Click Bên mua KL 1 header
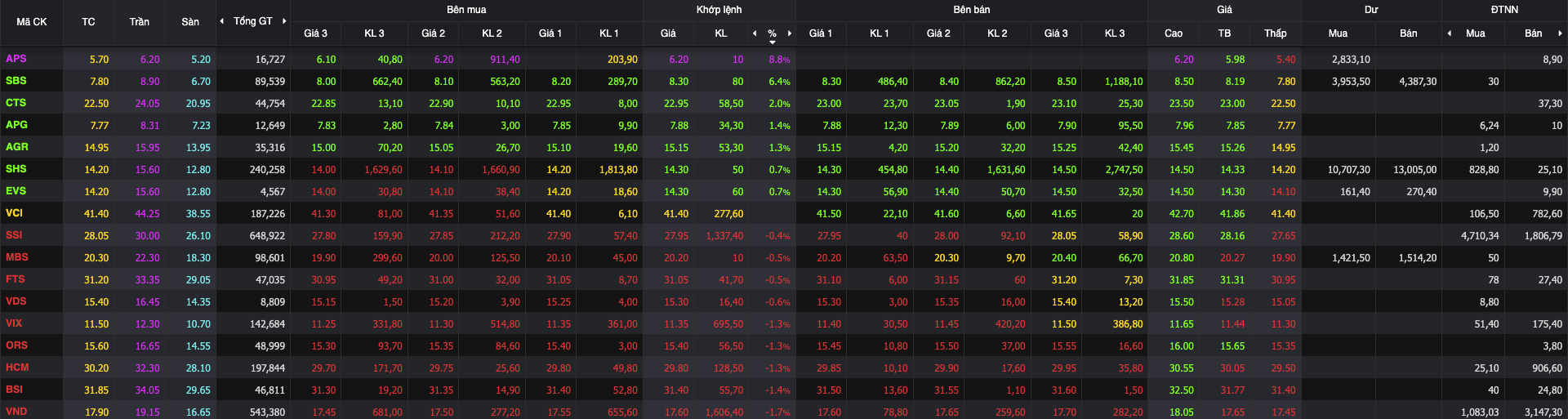The height and width of the screenshot is (419, 1568). [609, 33]
